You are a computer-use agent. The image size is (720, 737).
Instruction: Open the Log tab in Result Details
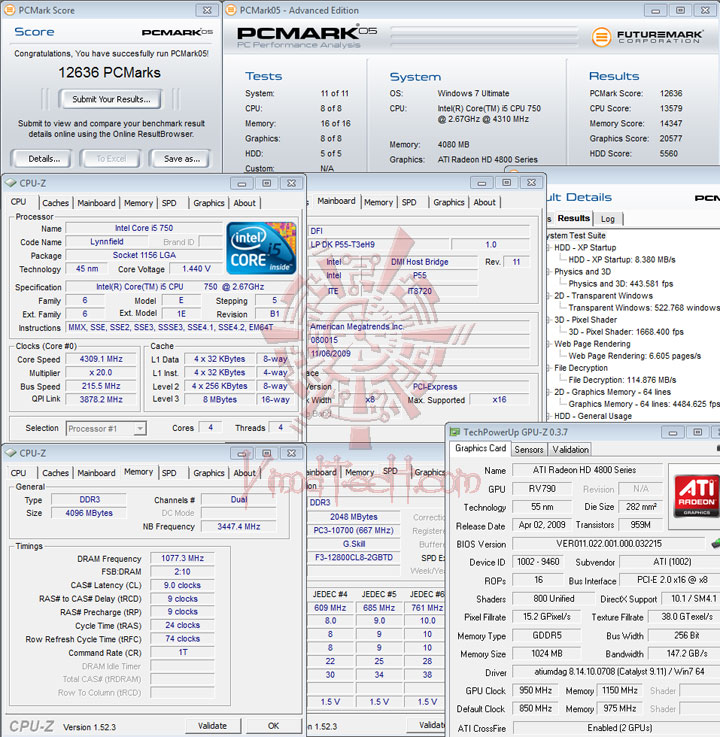click(x=608, y=219)
